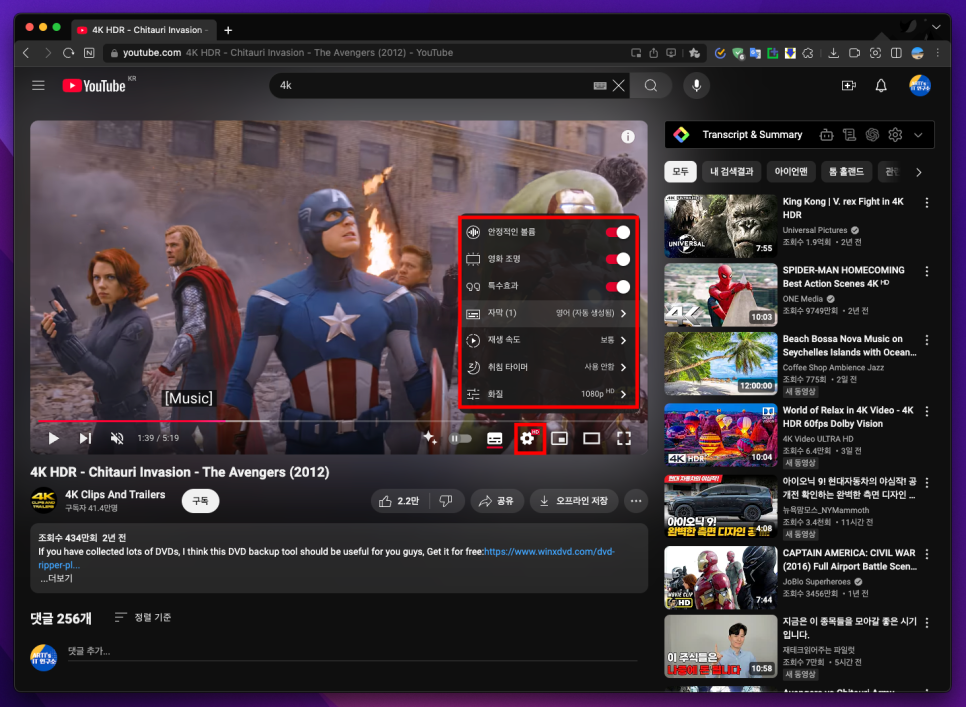The width and height of the screenshot is (966, 707).
Task: Open 4K Clips And Trailers channel avatar
Action: point(43,500)
